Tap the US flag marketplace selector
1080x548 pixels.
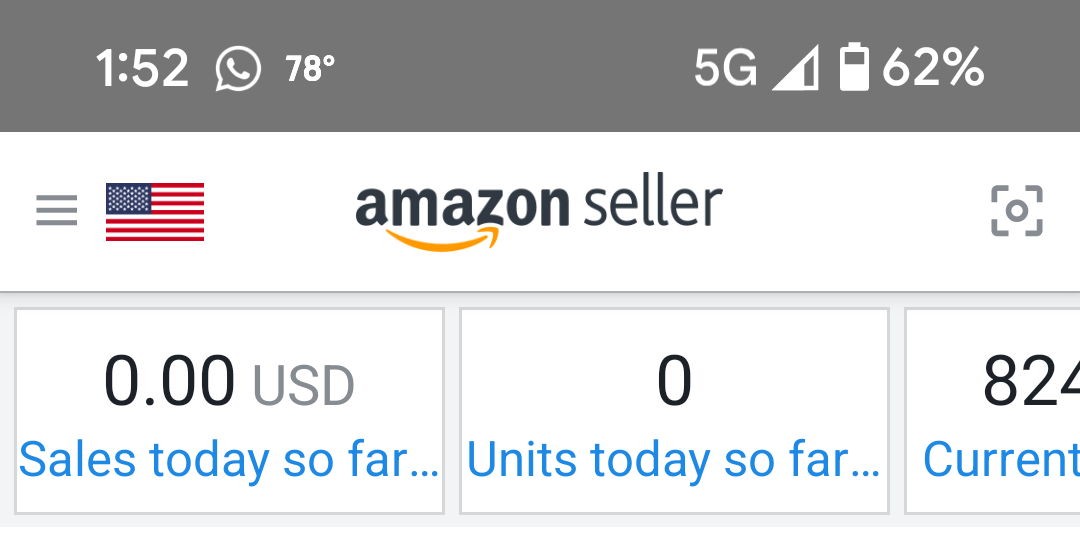pos(155,212)
